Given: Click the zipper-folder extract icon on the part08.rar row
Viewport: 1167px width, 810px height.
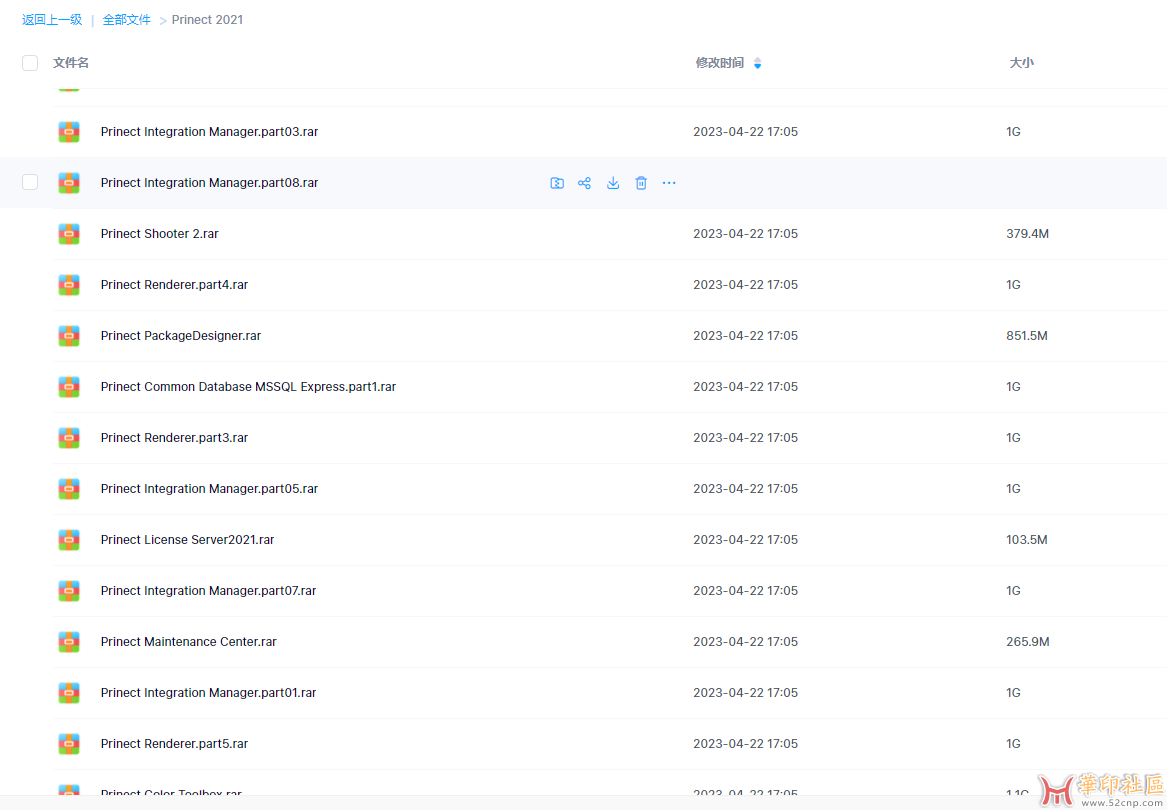Looking at the screenshot, I should (557, 182).
